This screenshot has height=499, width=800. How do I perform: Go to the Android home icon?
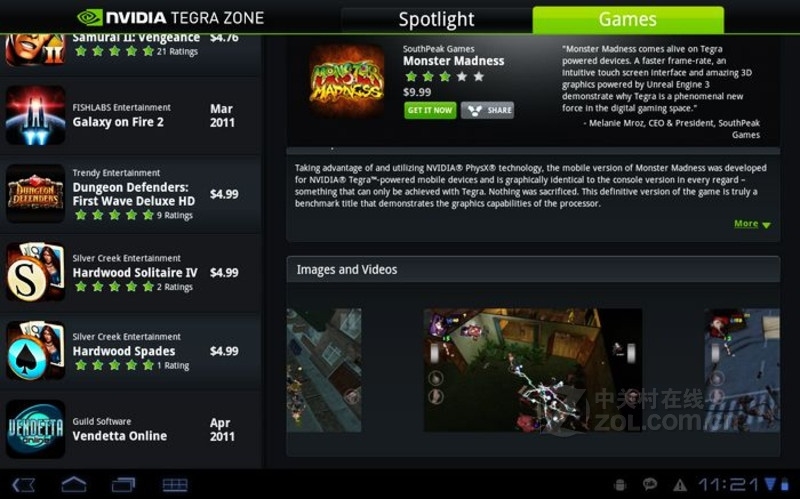(74, 484)
